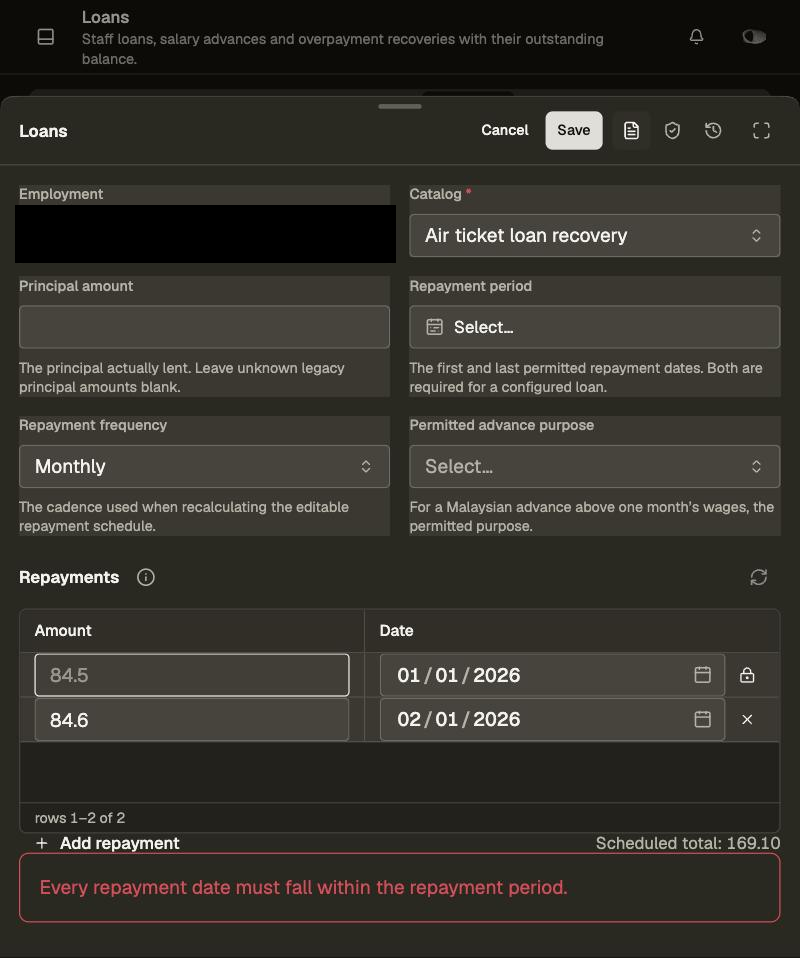Click the 01/01/2026 date field
The height and width of the screenshot is (958, 800).
tap(552, 675)
